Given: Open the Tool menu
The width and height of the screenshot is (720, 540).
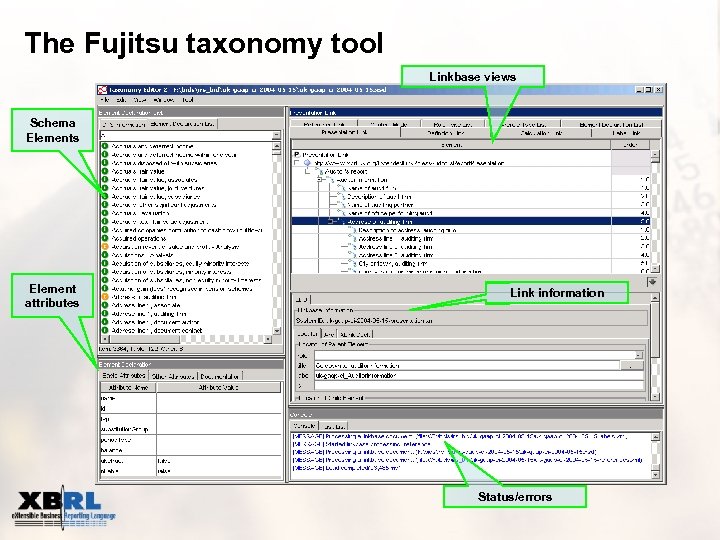Looking at the screenshot, I should 187,100.
